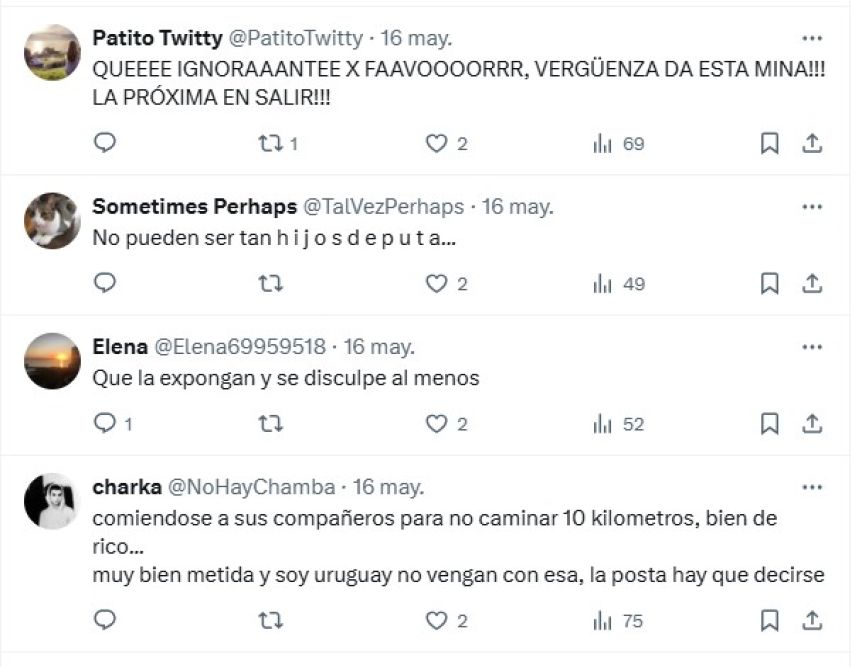This screenshot has width=862, height=667.
Task: Click charka's profile avatar
Action: (x=52, y=501)
